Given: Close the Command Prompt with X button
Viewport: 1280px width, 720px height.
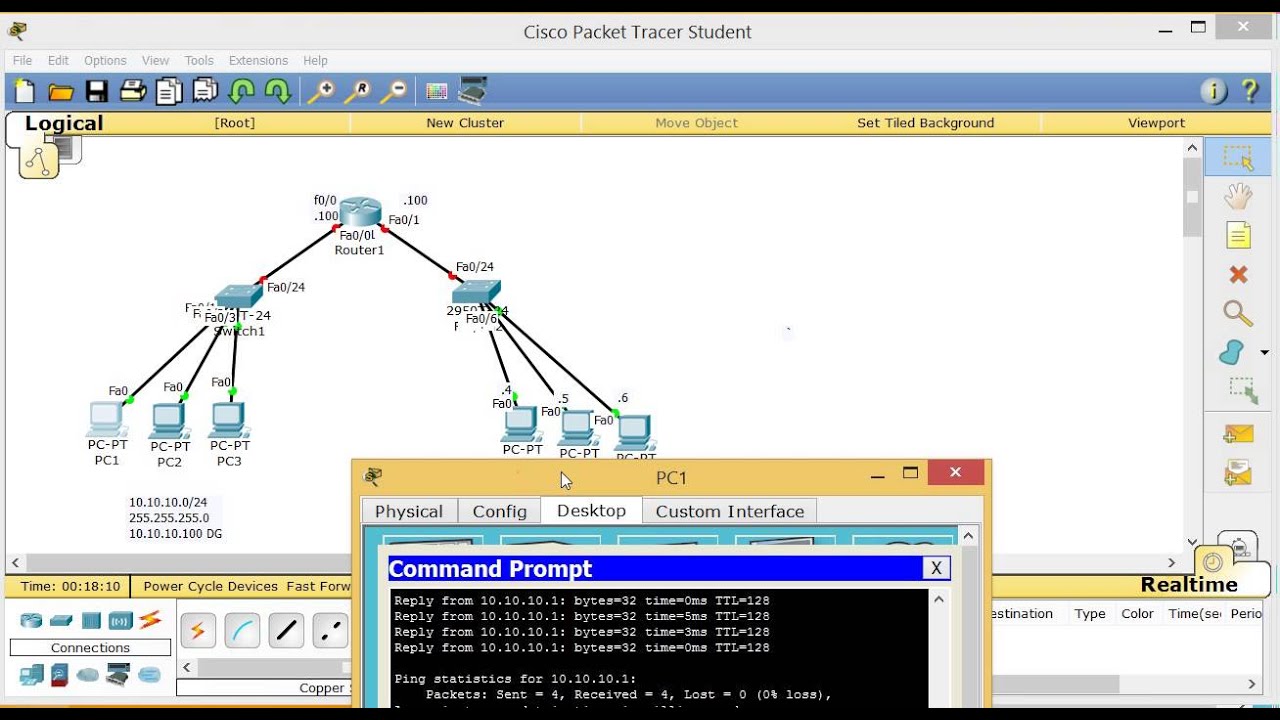Looking at the screenshot, I should click(936, 568).
